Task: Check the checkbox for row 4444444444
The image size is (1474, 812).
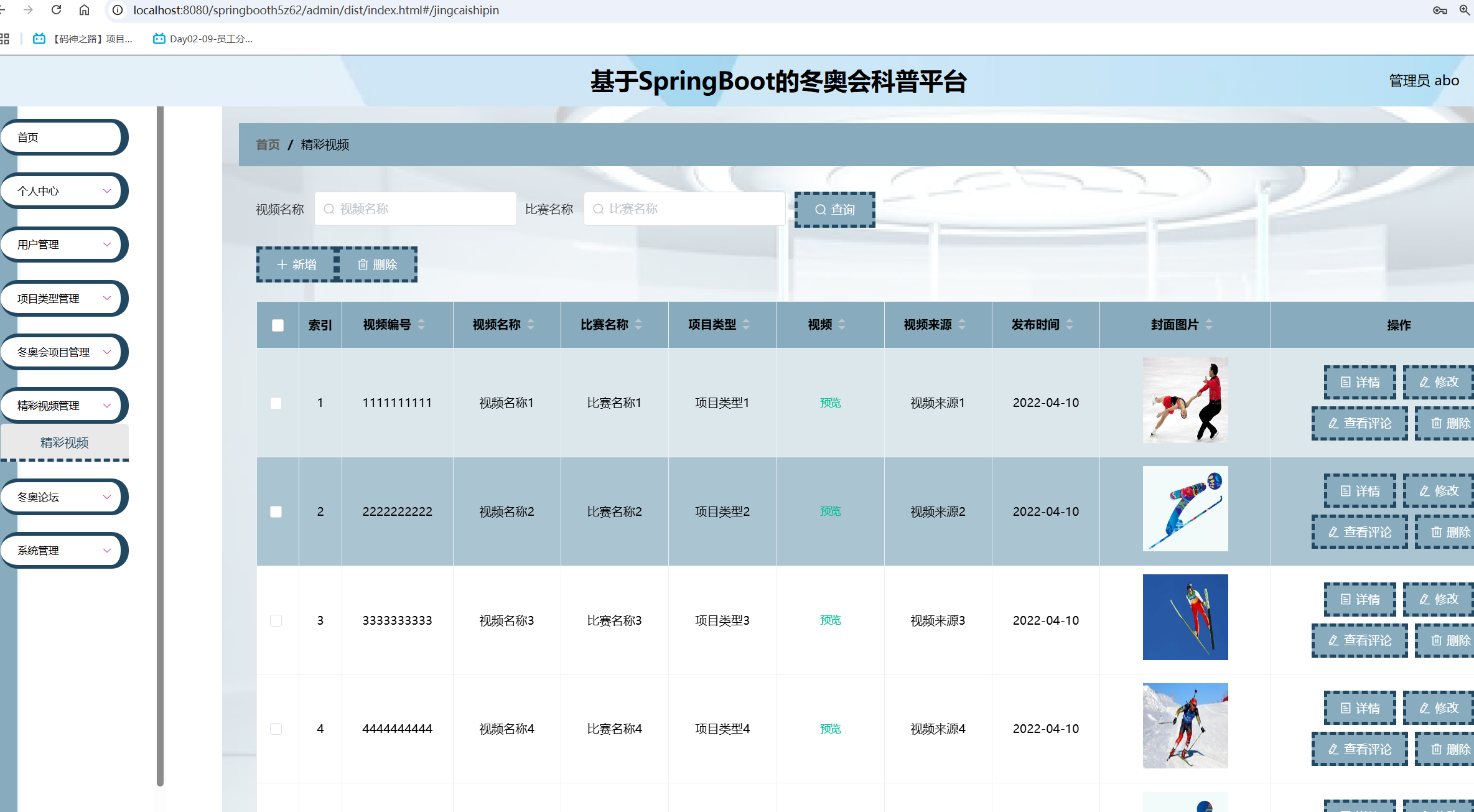Action: (276, 729)
